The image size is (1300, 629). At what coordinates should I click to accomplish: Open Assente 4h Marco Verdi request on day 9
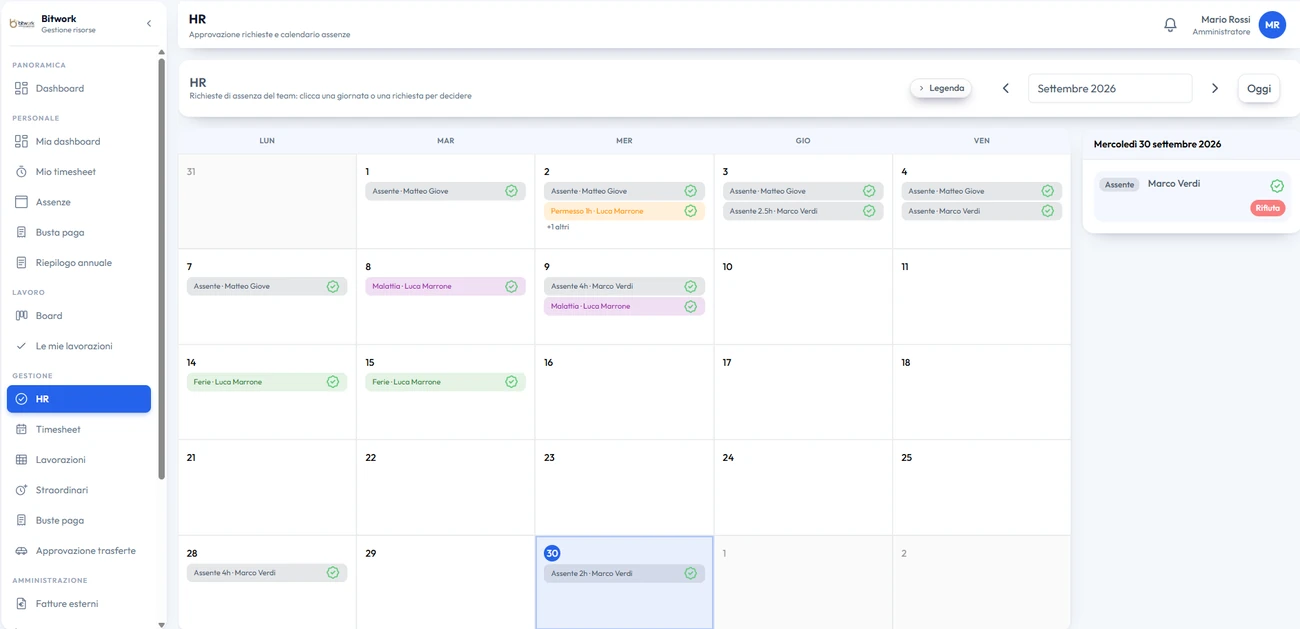tap(624, 287)
